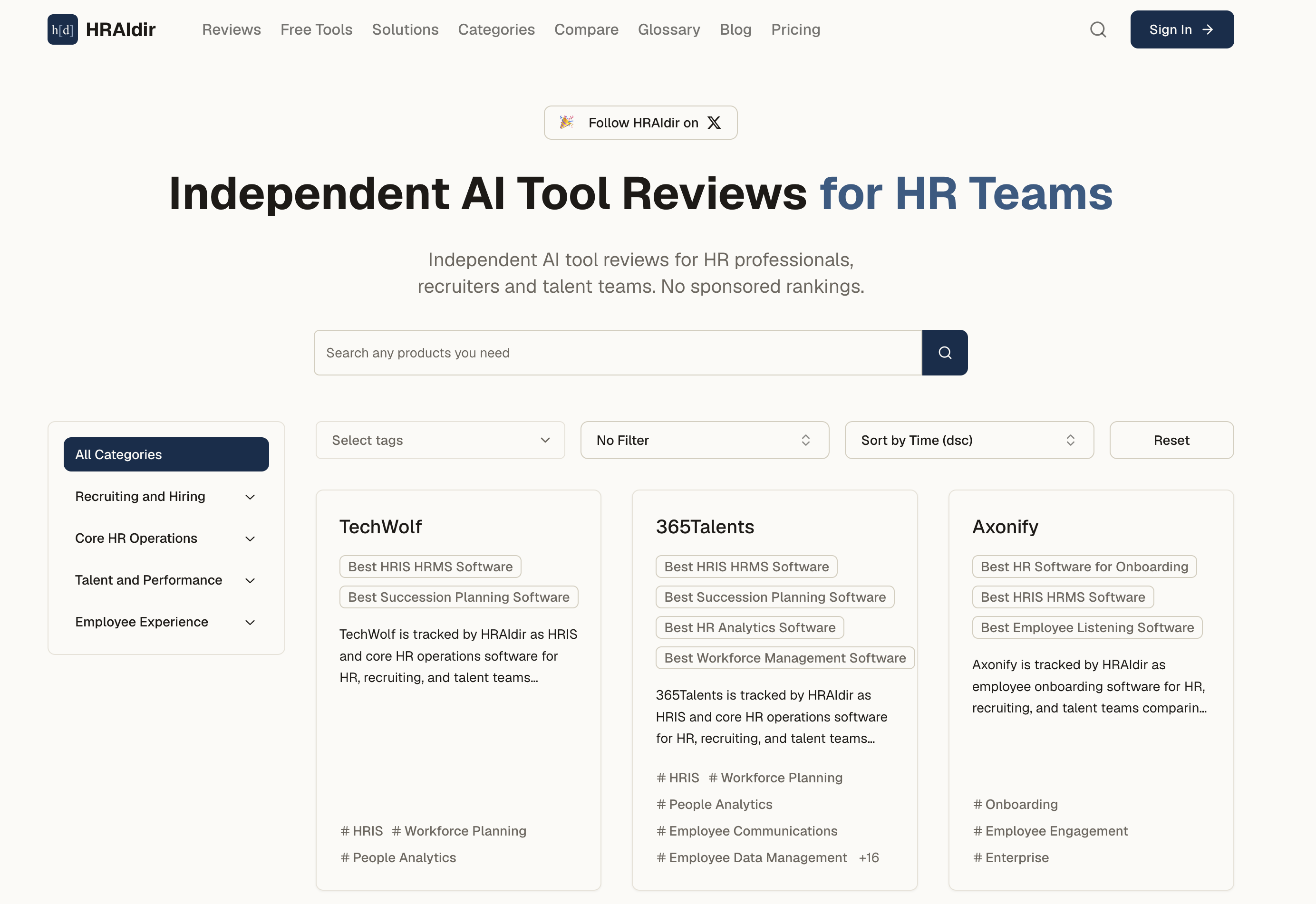Viewport: 1316px width, 904px height.
Task: Click 365Talents' # HRIS hashtag
Action: coord(677,778)
